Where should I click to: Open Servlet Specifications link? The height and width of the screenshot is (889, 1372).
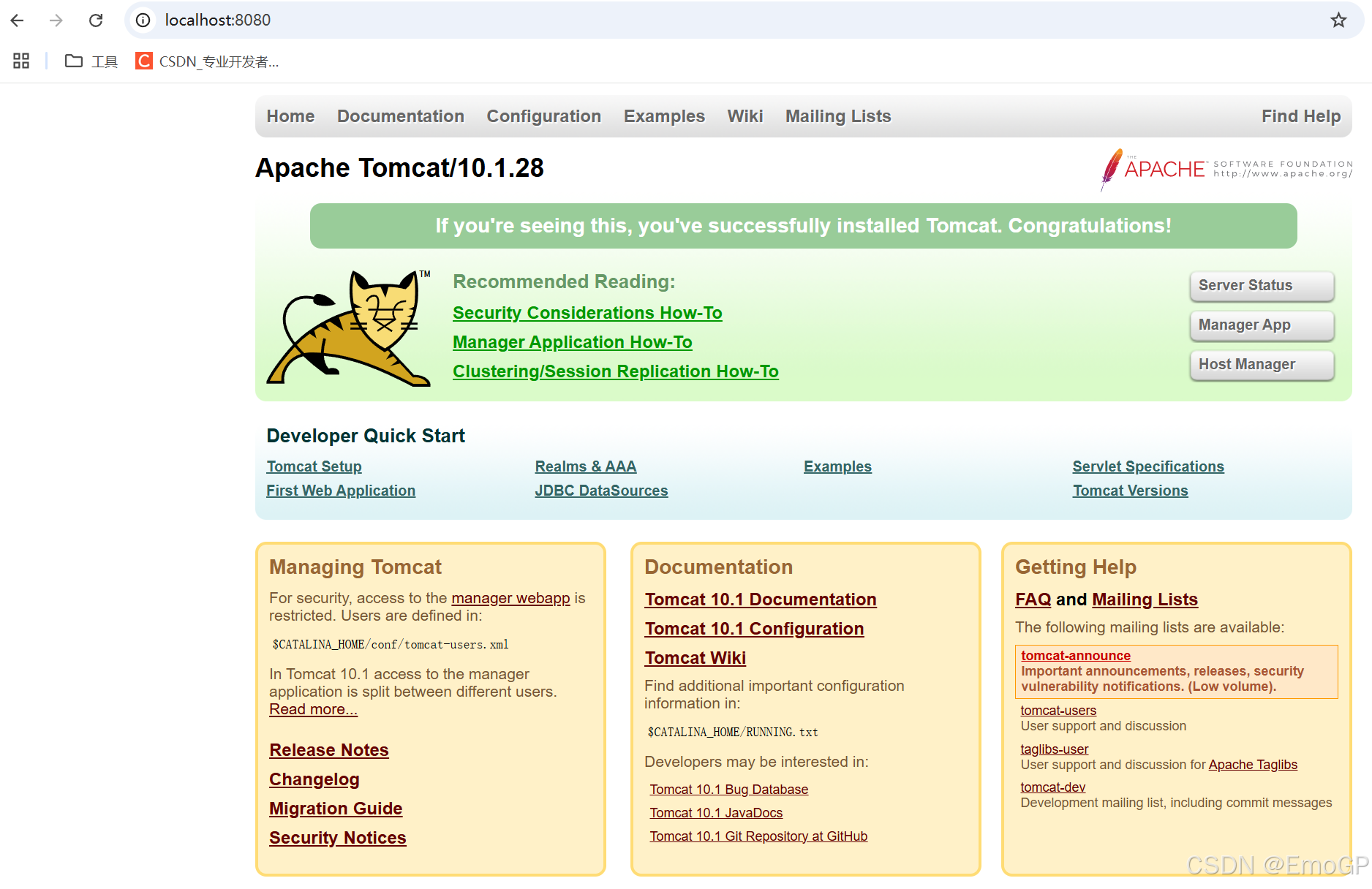[x=1148, y=466]
